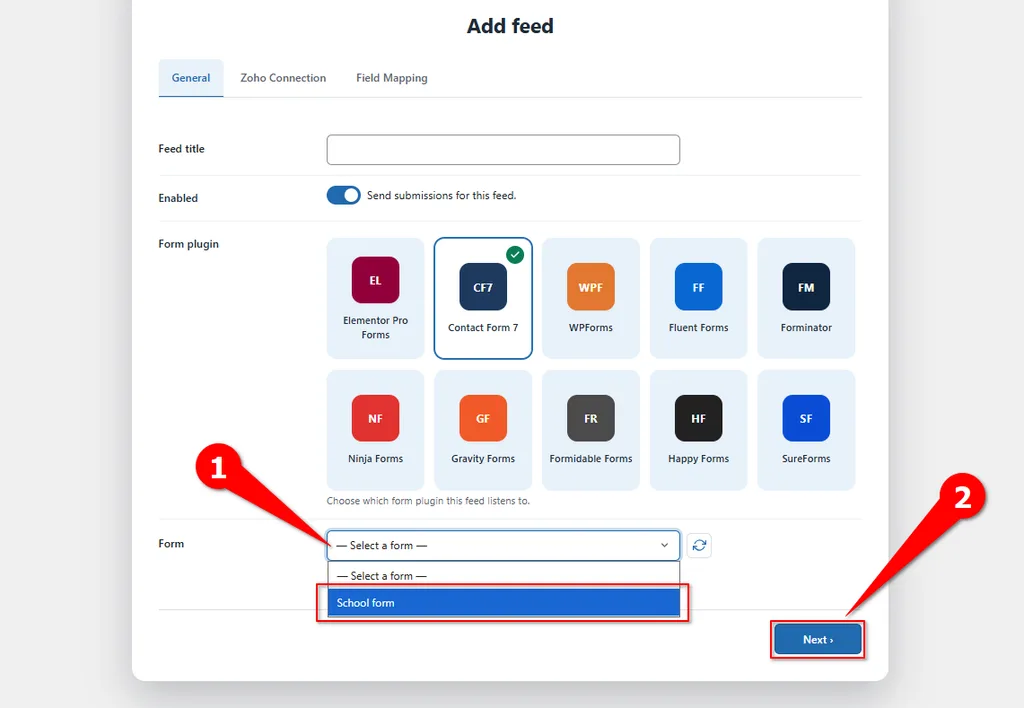Click the Form plugin label
This screenshot has width=1024, height=708.
click(x=189, y=244)
